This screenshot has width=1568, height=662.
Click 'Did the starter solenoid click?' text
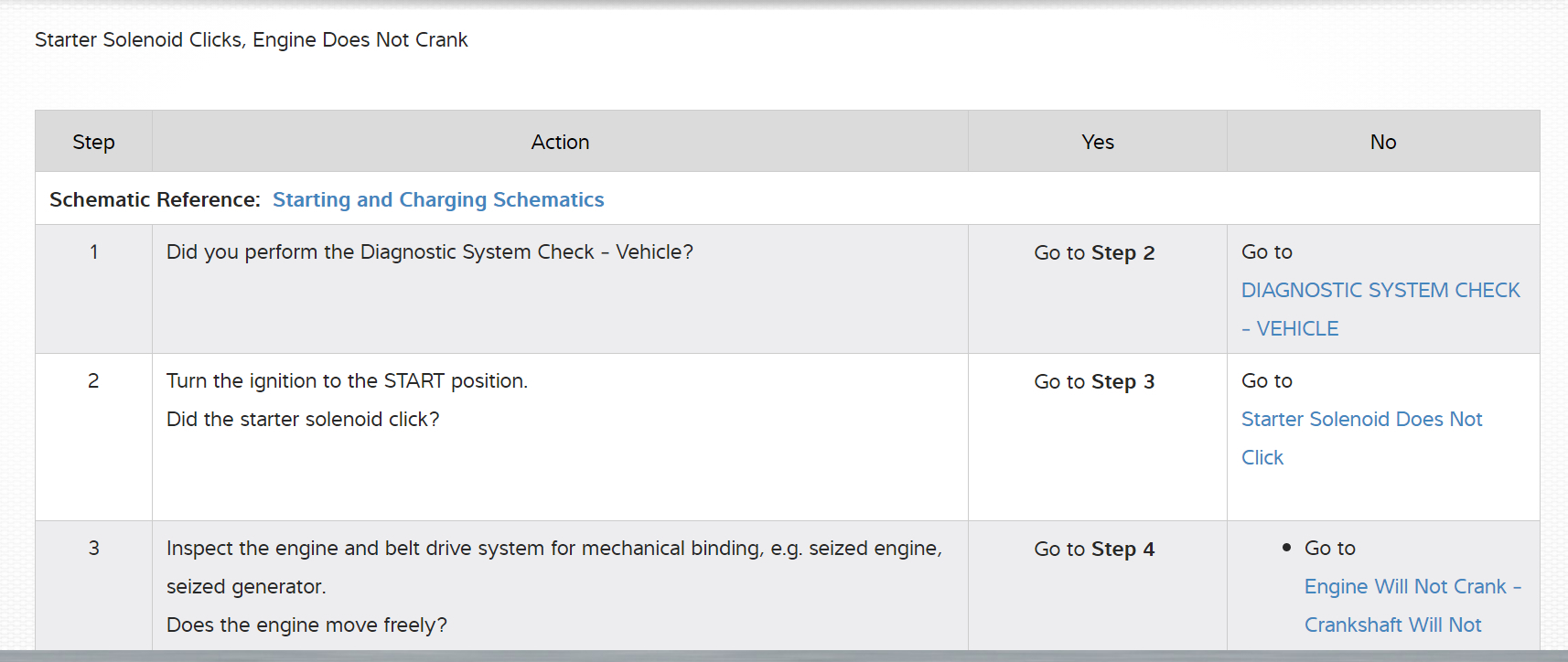tap(303, 420)
